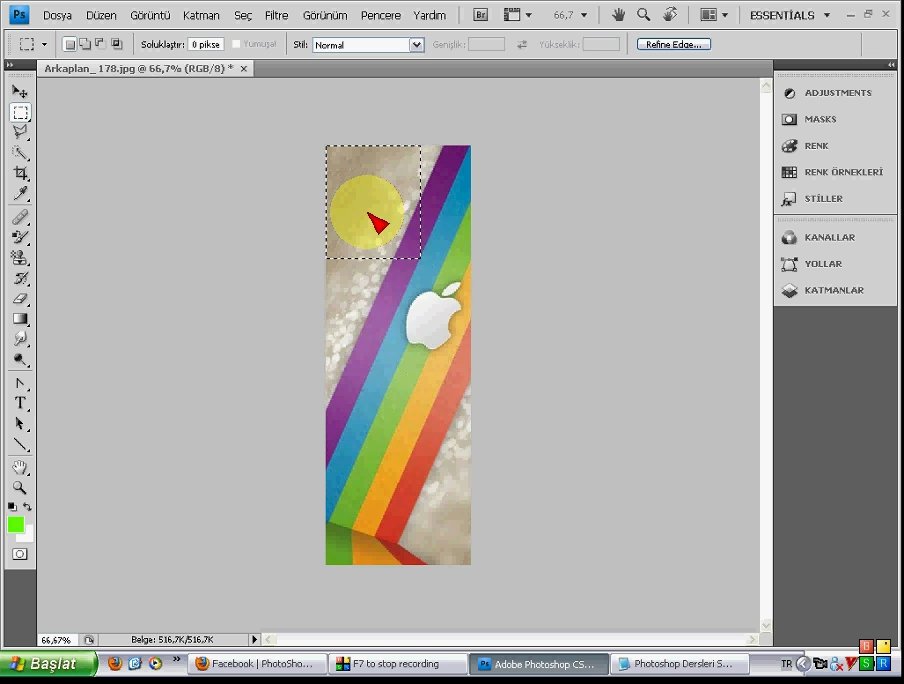Select the Lasso tool
Image resolution: width=904 pixels, height=684 pixels.
coord(20,133)
